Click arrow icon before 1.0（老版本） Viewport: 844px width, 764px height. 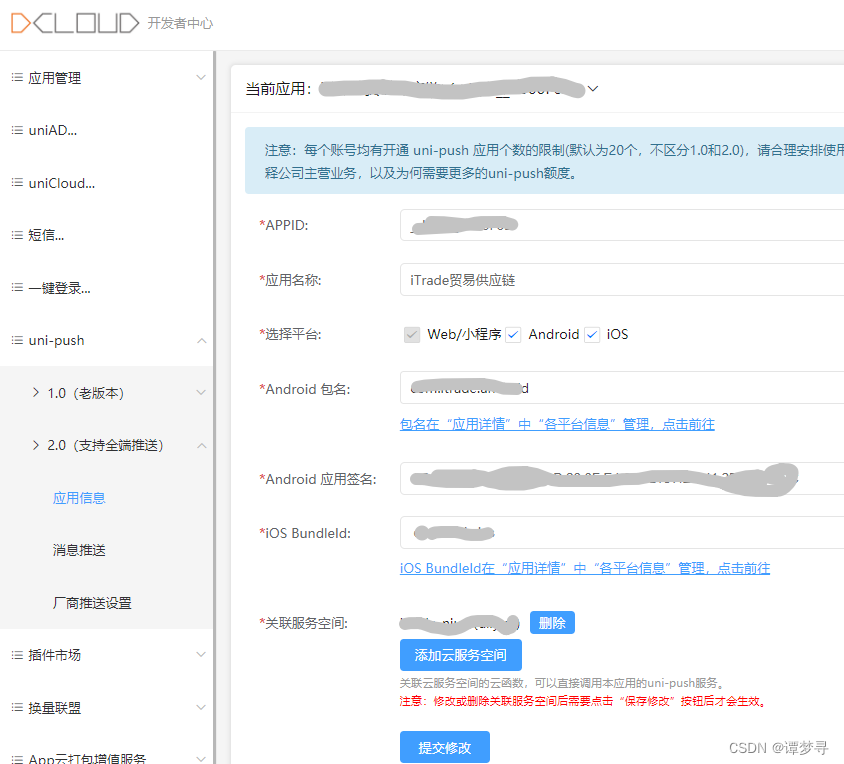click(36, 392)
